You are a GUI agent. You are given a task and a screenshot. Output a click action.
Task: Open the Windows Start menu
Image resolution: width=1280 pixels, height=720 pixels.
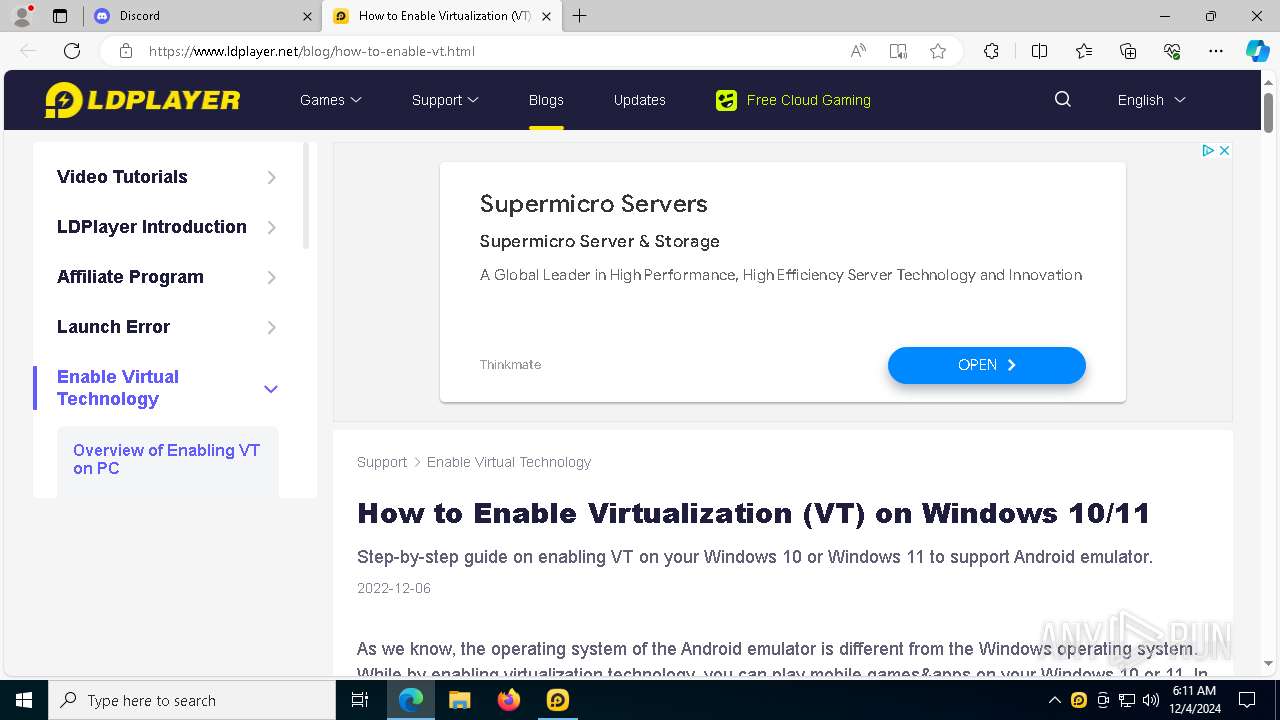tap(24, 700)
